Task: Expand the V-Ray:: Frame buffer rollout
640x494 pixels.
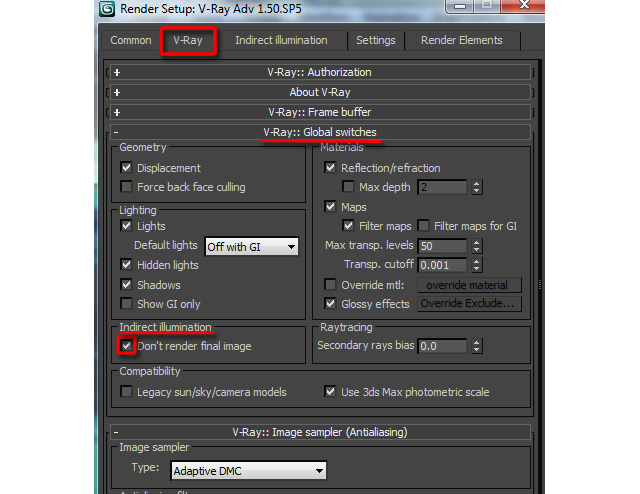Action: 320,112
